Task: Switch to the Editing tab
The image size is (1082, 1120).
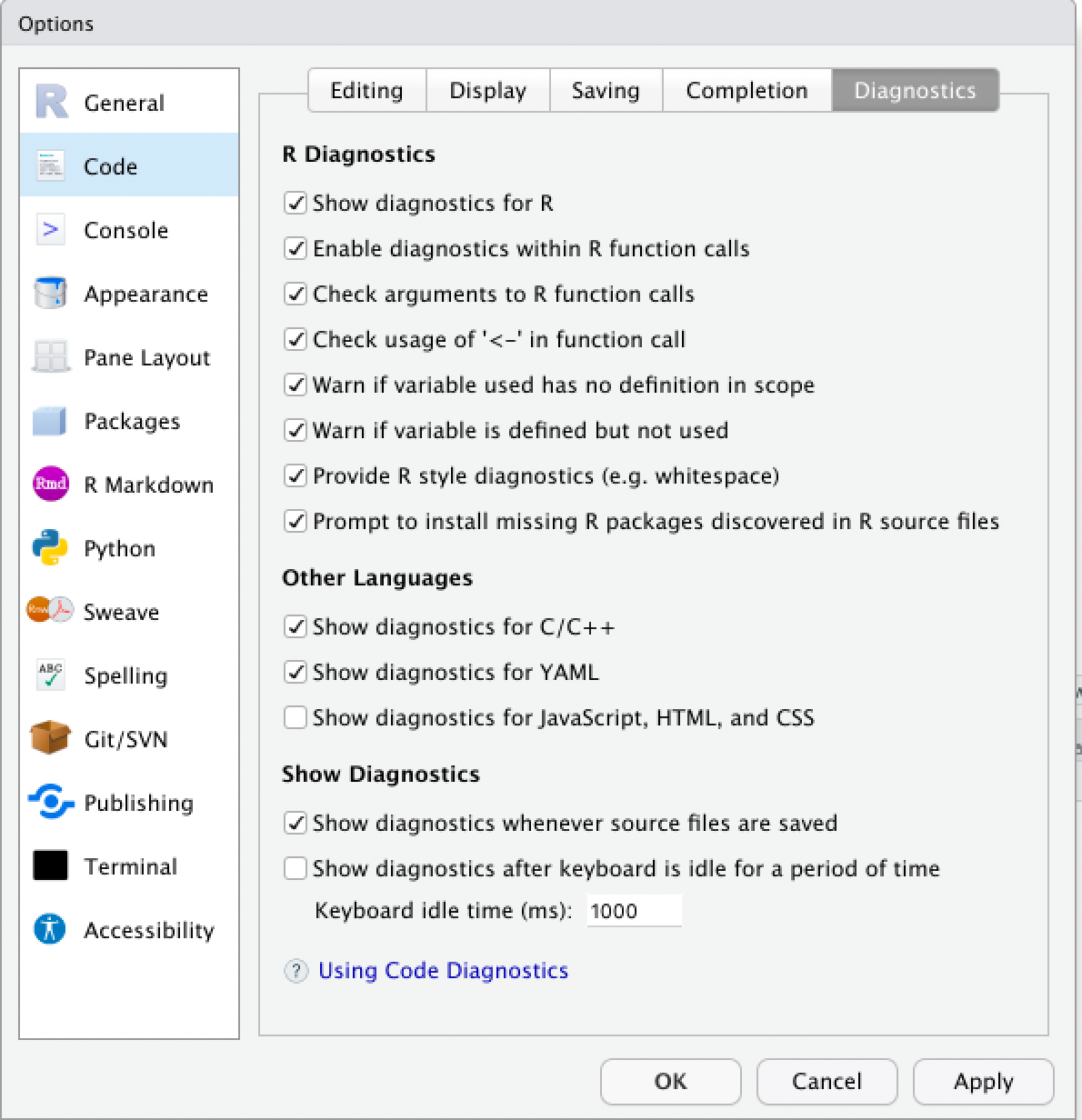Action: pyautogui.click(x=366, y=91)
